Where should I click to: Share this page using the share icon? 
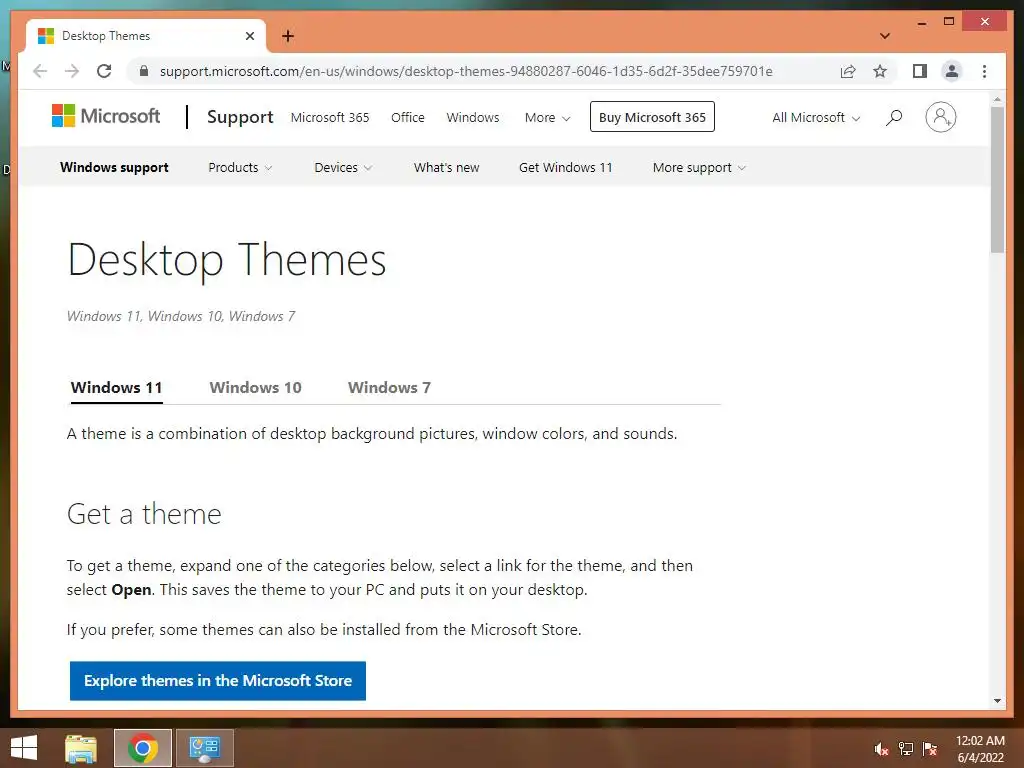(x=848, y=71)
